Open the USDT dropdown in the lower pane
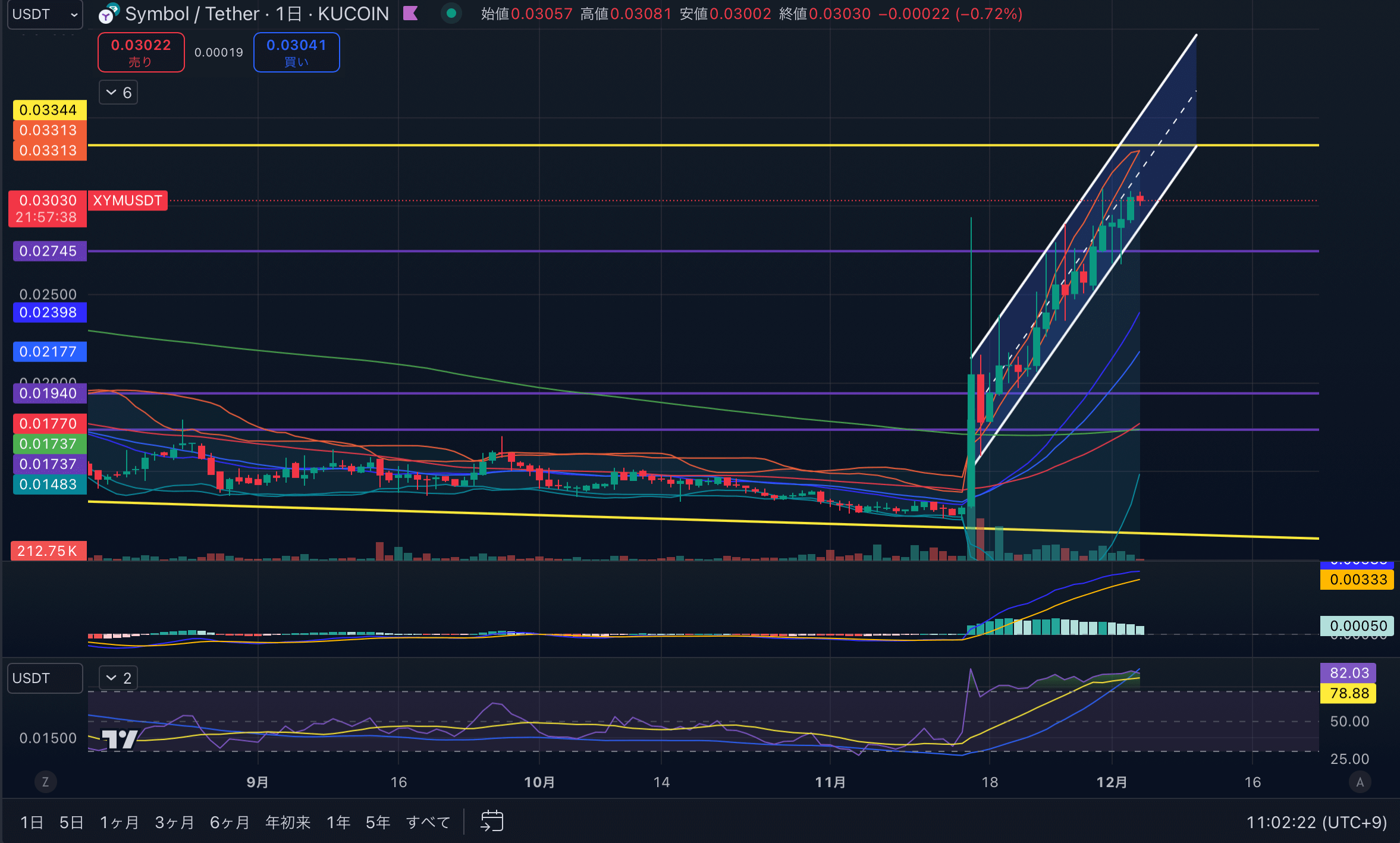 (45, 678)
